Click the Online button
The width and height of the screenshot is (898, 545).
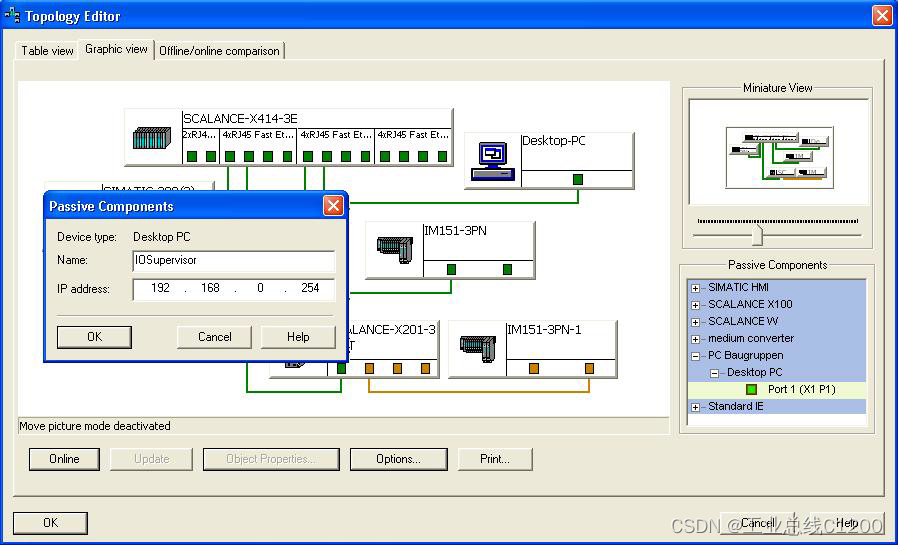64,459
